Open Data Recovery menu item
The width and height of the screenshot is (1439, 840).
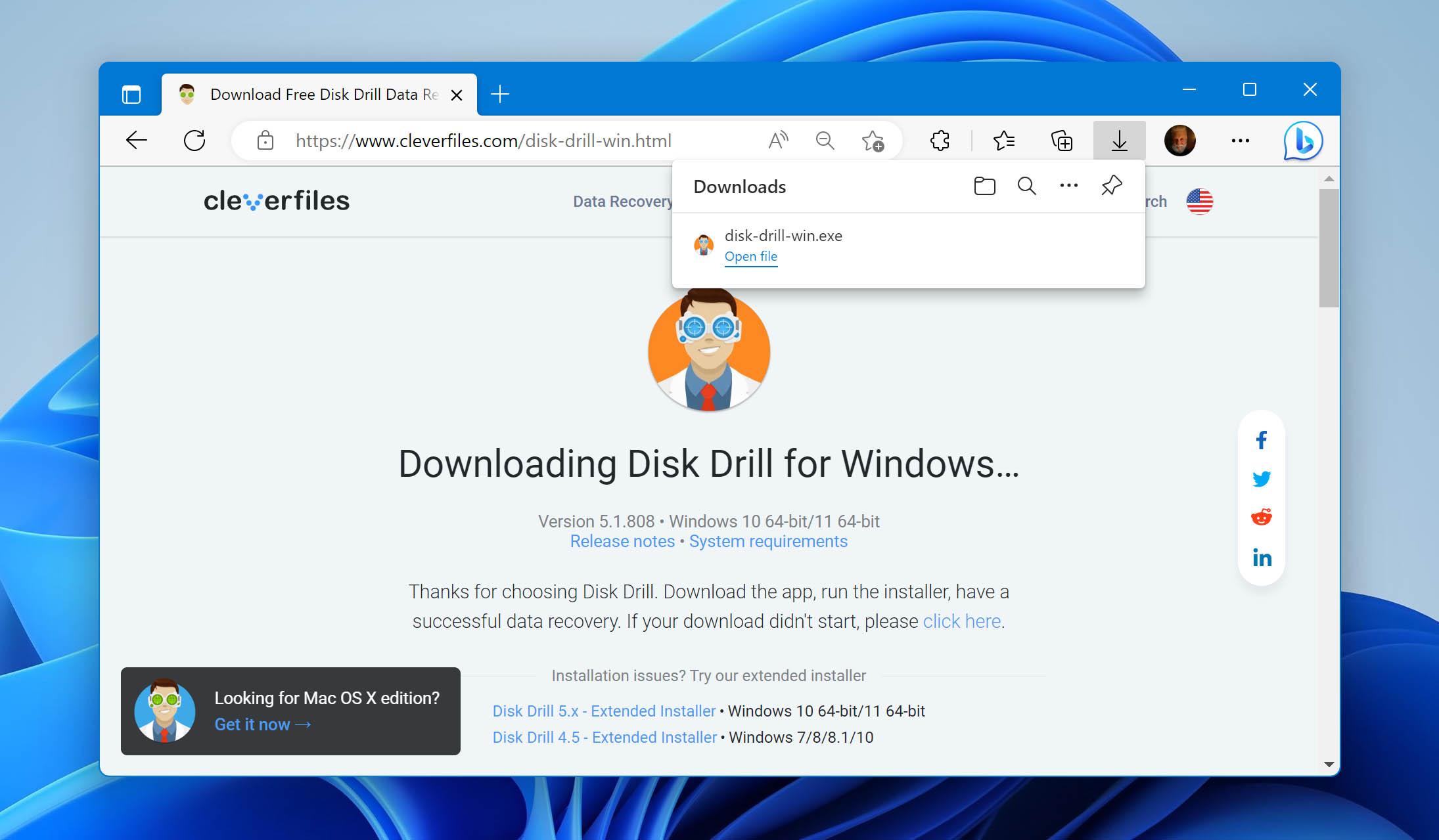(x=622, y=202)
